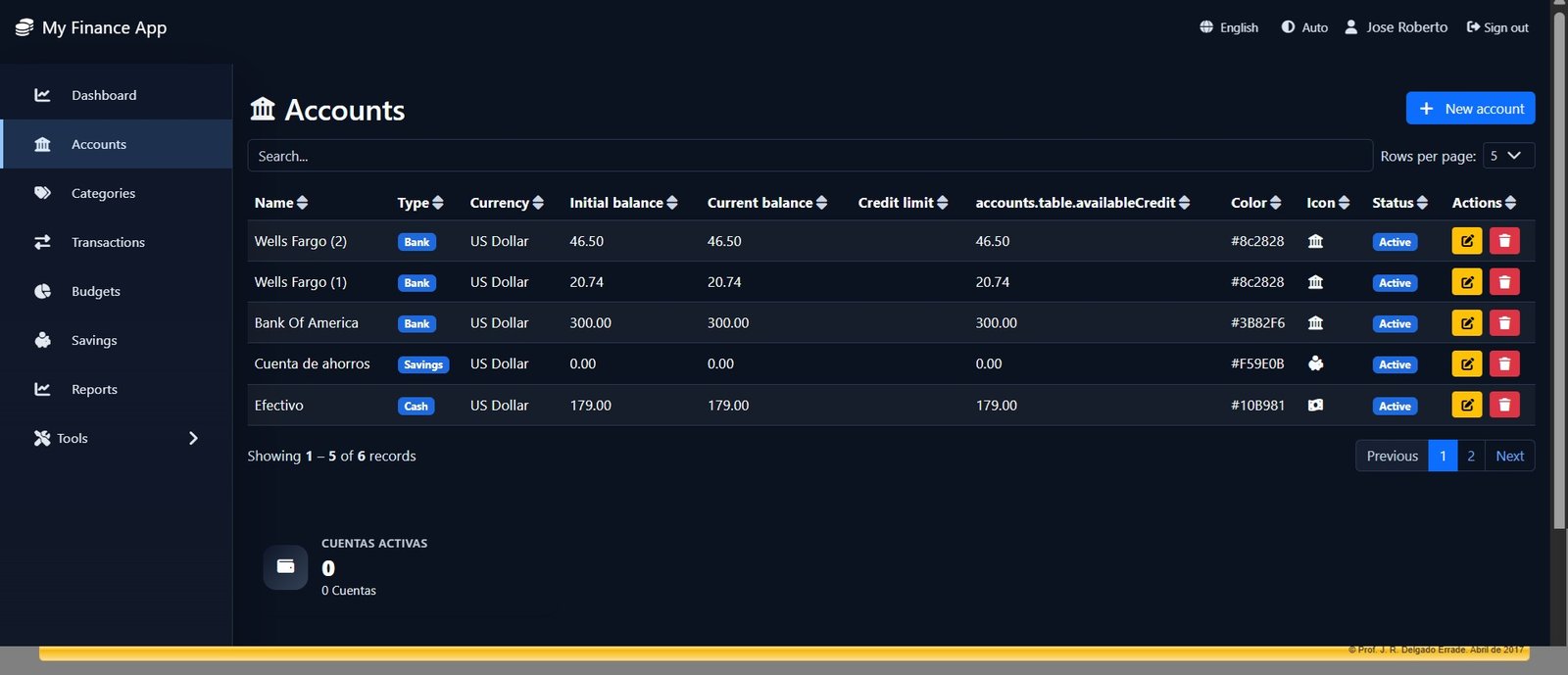Jump to page 2 of accounts
This screenshot has height=675, width=1568.
click(1471, 456)
